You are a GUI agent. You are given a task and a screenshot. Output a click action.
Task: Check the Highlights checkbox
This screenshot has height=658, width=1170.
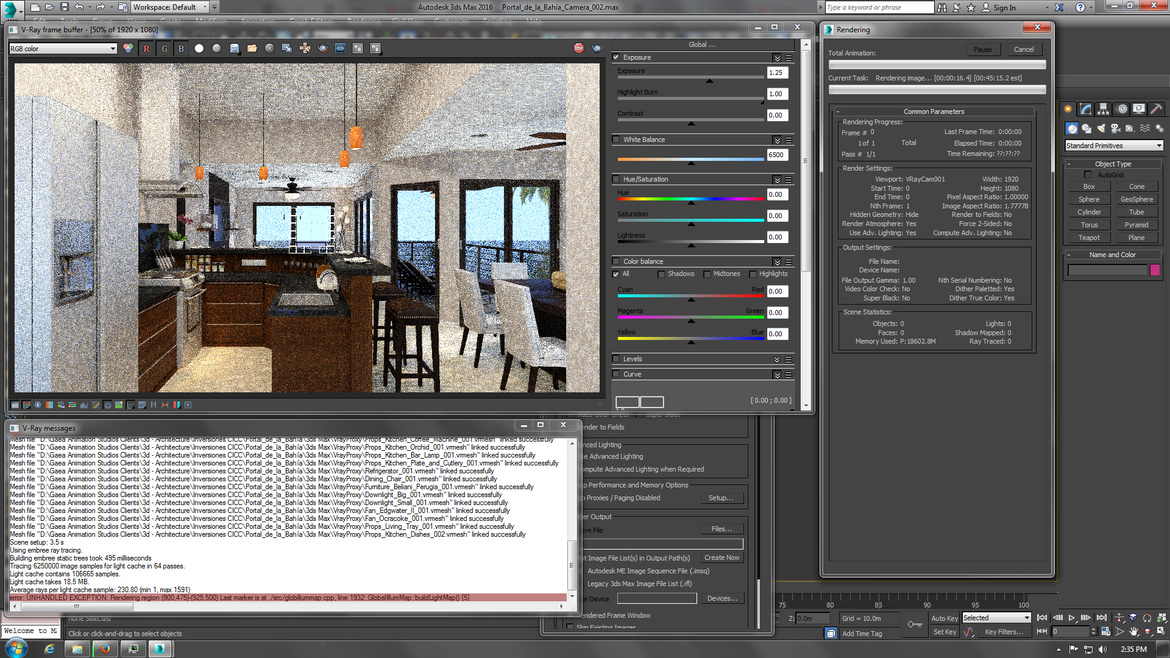[753, 275]
